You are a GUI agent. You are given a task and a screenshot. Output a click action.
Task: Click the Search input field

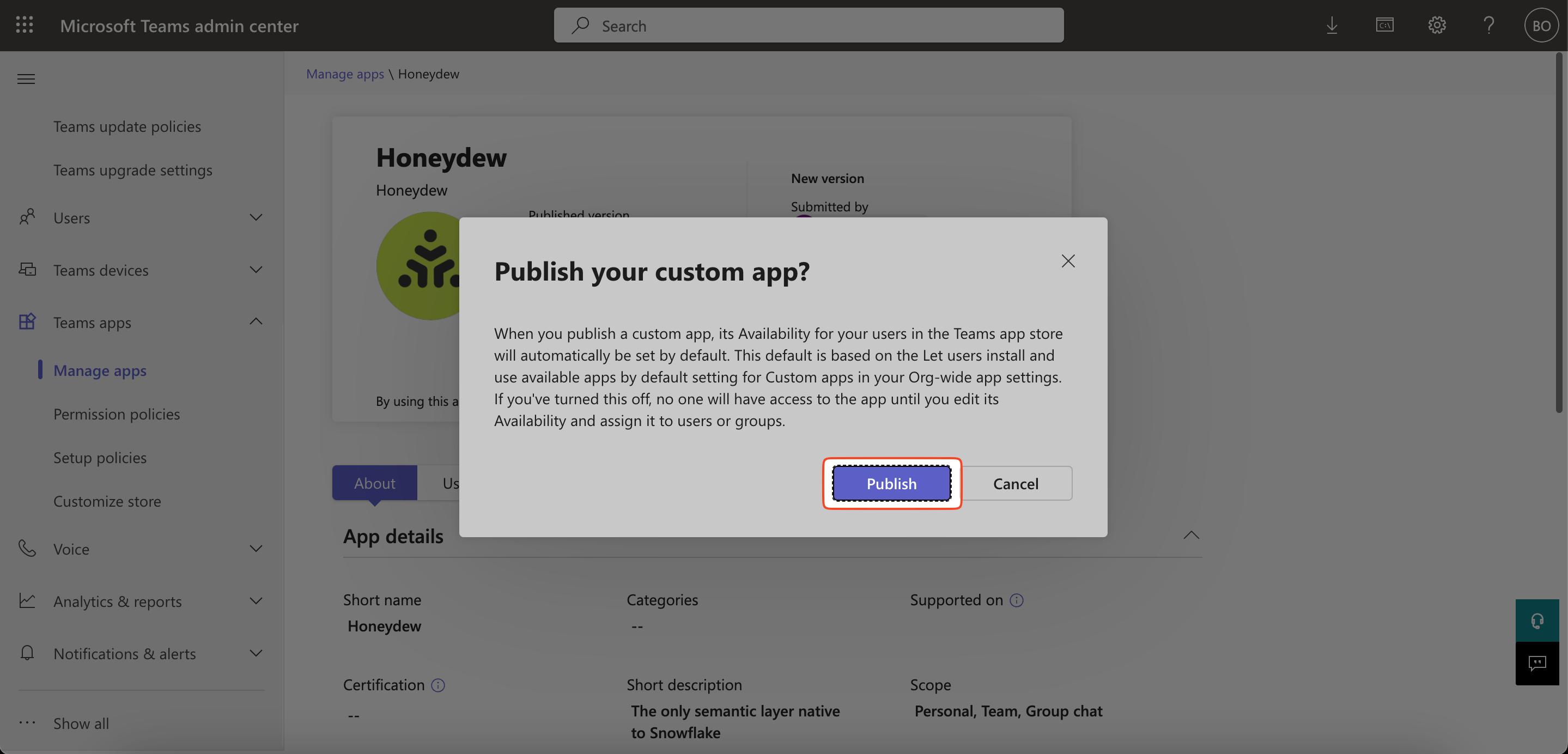pyautogui.click(x=809, y=26)
